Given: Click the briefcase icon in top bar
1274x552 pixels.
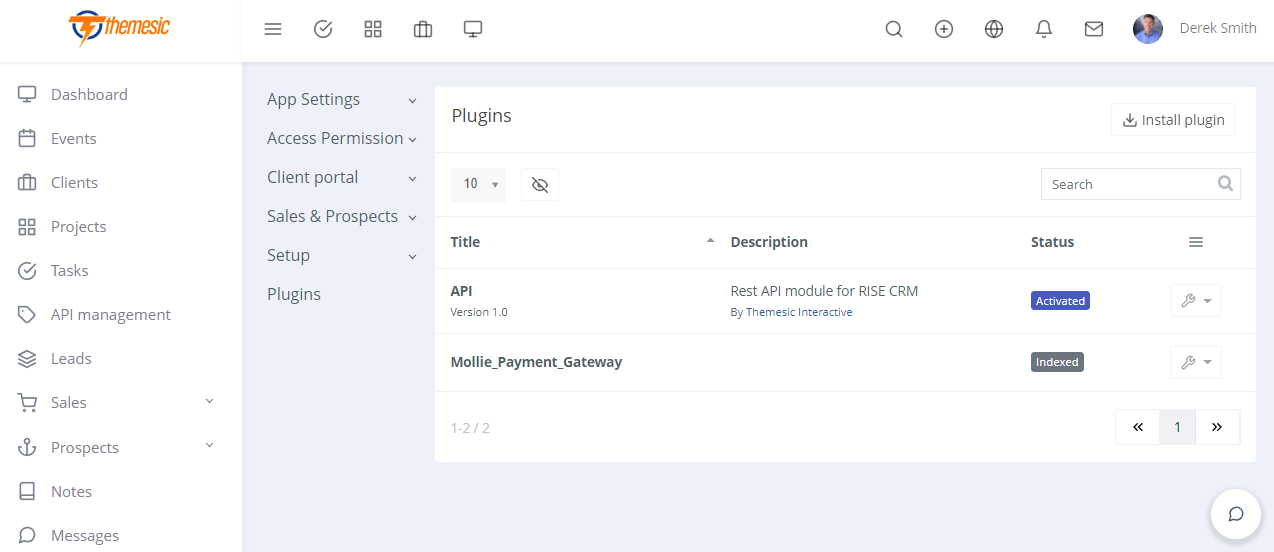Looking at the screenshot, I should [x=423, y=29].
